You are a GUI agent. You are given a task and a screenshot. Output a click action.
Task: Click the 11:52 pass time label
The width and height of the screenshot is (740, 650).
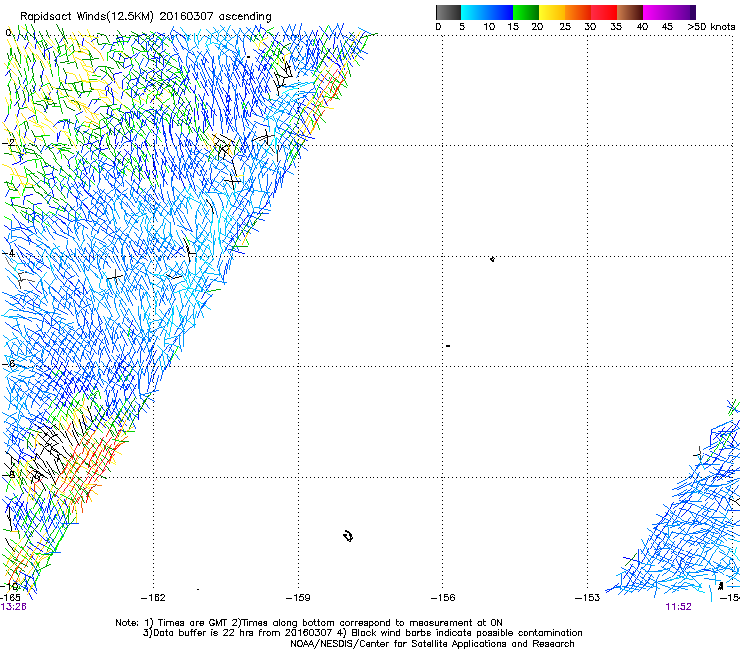coord(678,607)
